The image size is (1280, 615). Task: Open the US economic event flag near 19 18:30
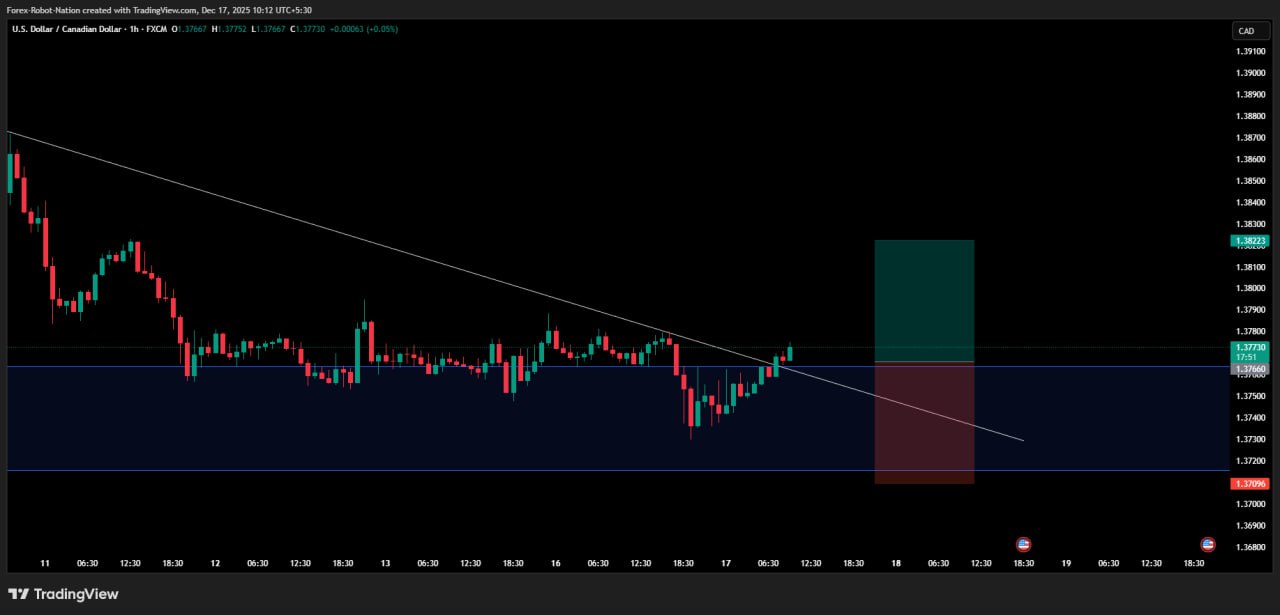[1207, 545]
